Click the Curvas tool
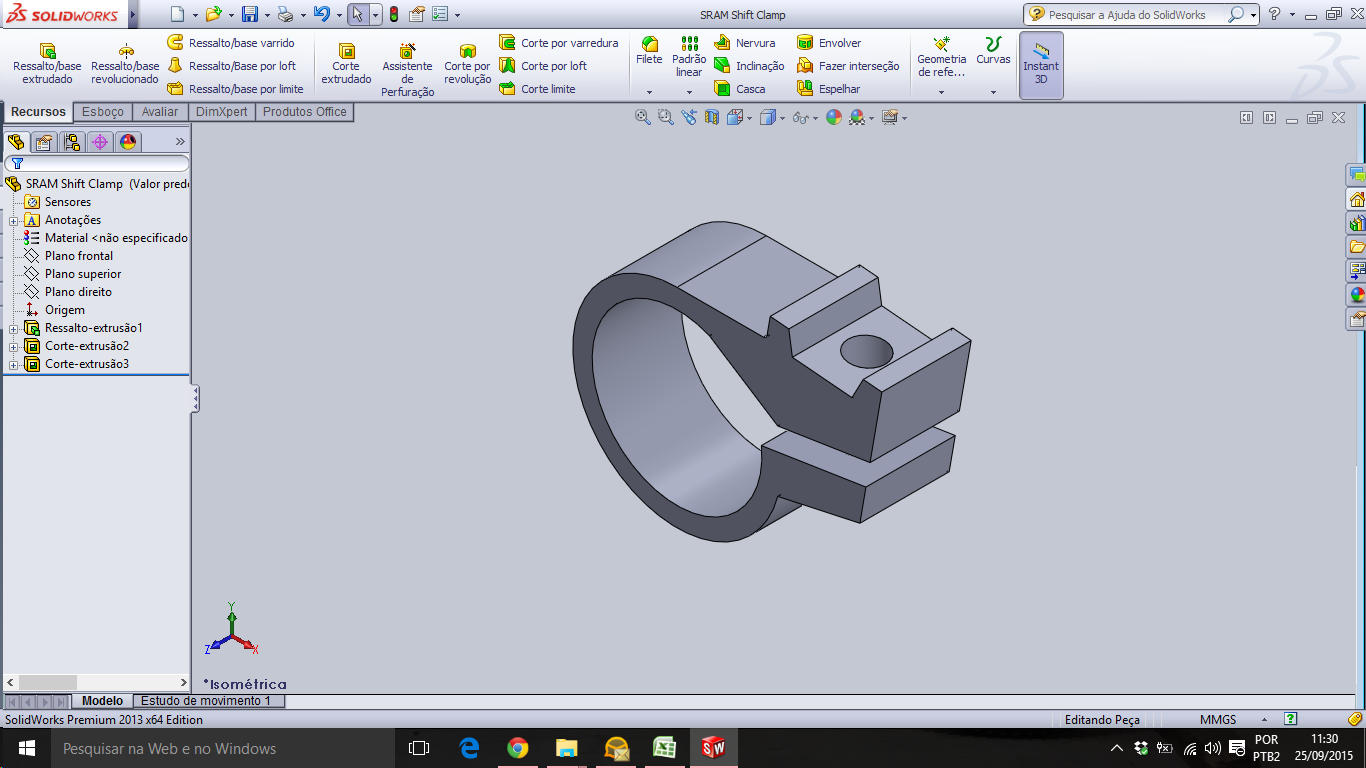Image resolution: width=1366 pixels, height=768 pixels. click(993, 51)
